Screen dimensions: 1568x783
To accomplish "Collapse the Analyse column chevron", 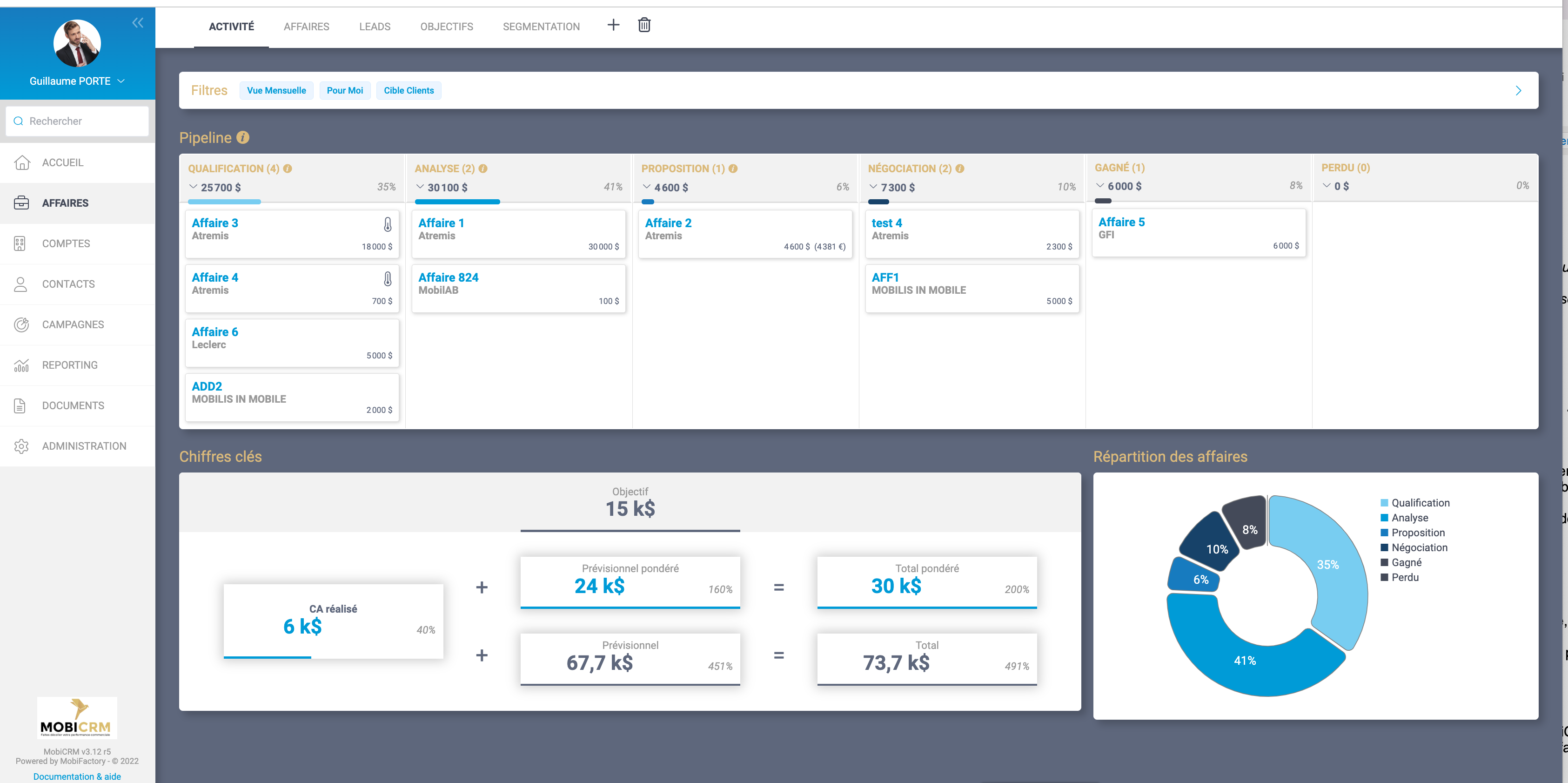I will [420, 187].
